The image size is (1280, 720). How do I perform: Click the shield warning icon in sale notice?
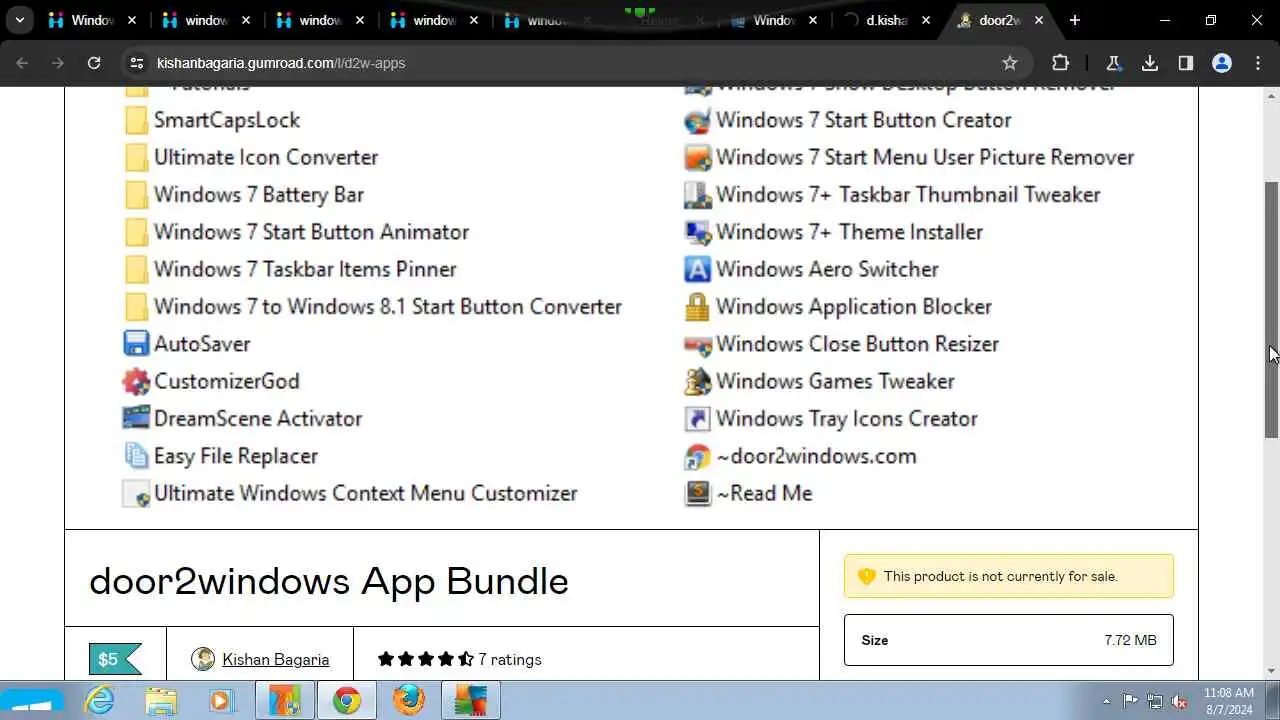pyautogui.click(x=866, y=576)
